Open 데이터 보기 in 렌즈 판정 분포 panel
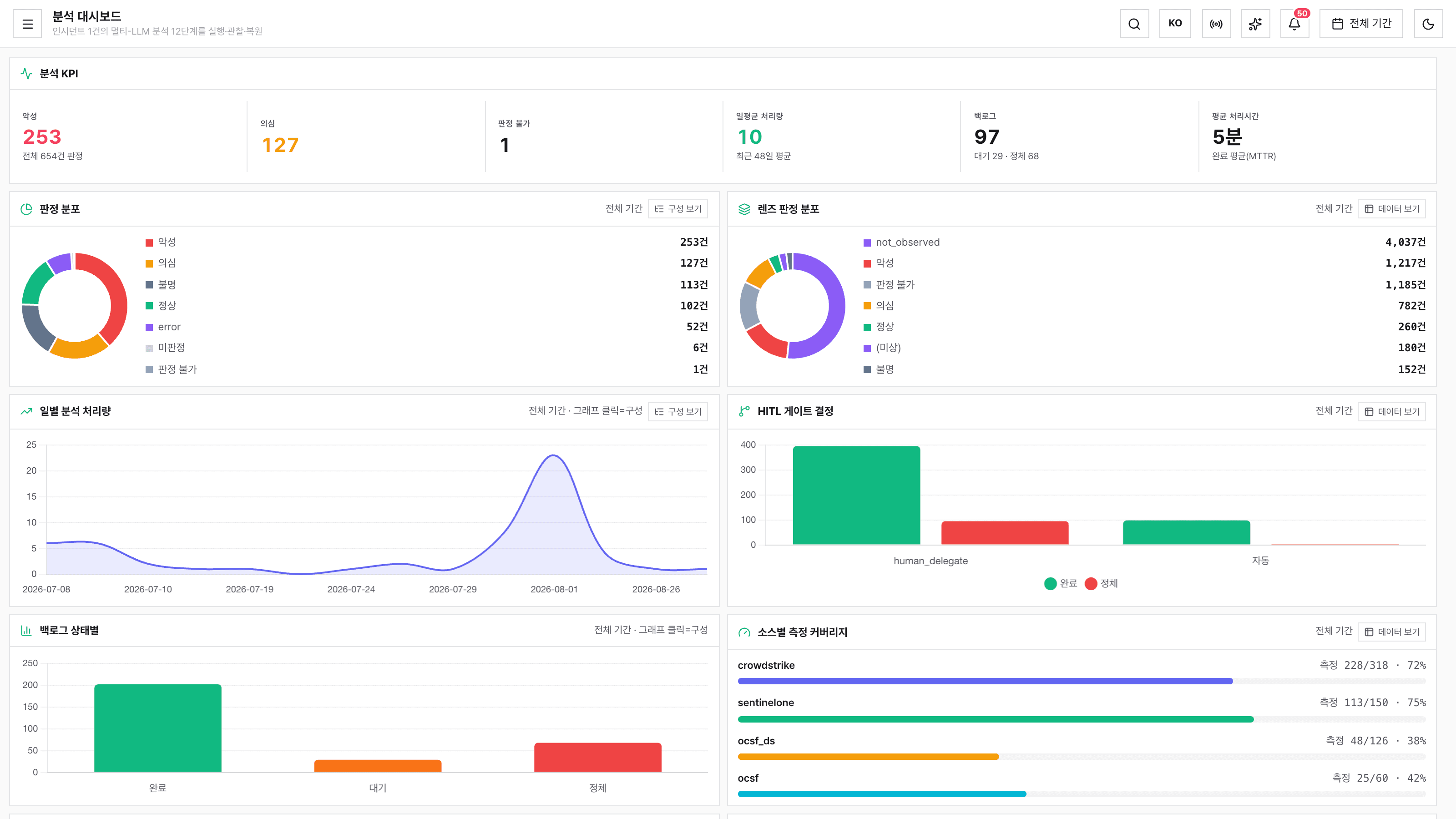Image resolution: width=1456 pixels, height=819 pixels. tap(1391, 209)
